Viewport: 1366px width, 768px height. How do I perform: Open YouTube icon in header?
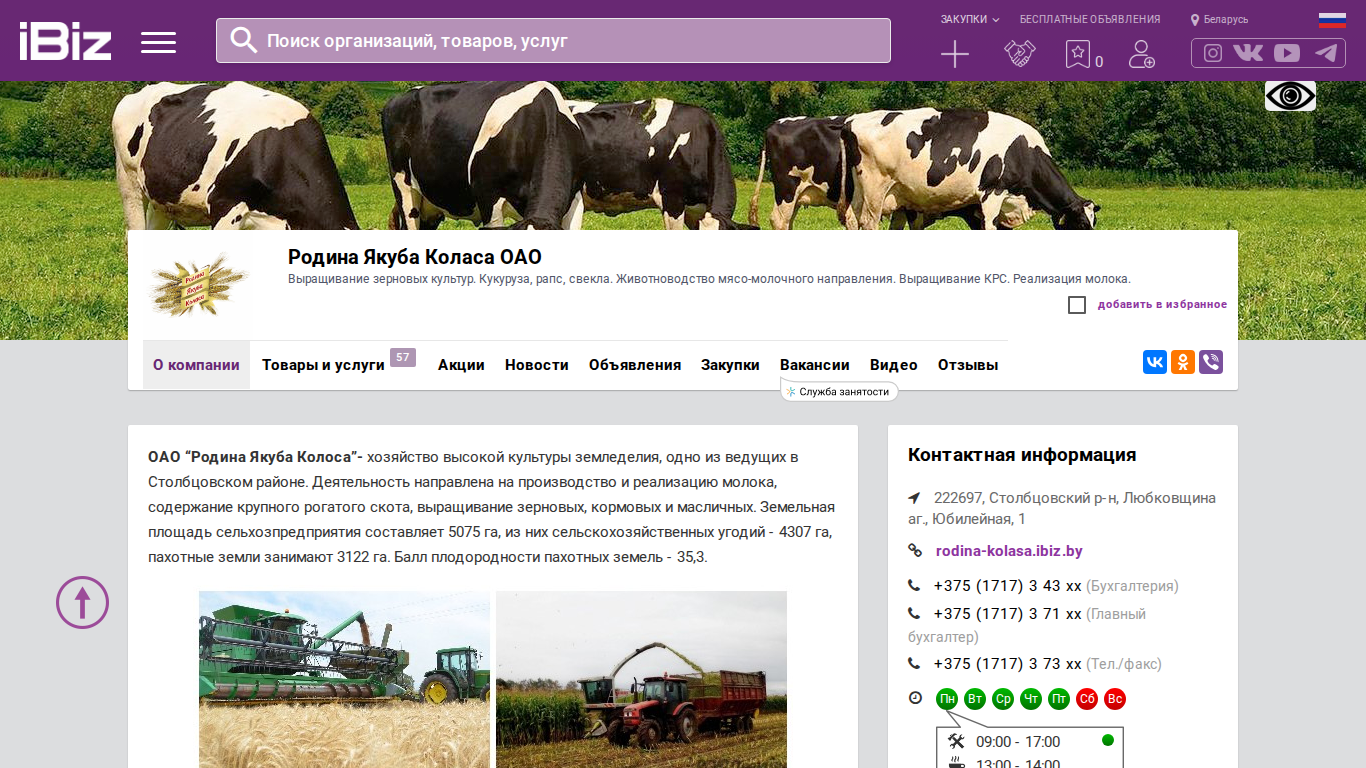tap(1287, 53)
